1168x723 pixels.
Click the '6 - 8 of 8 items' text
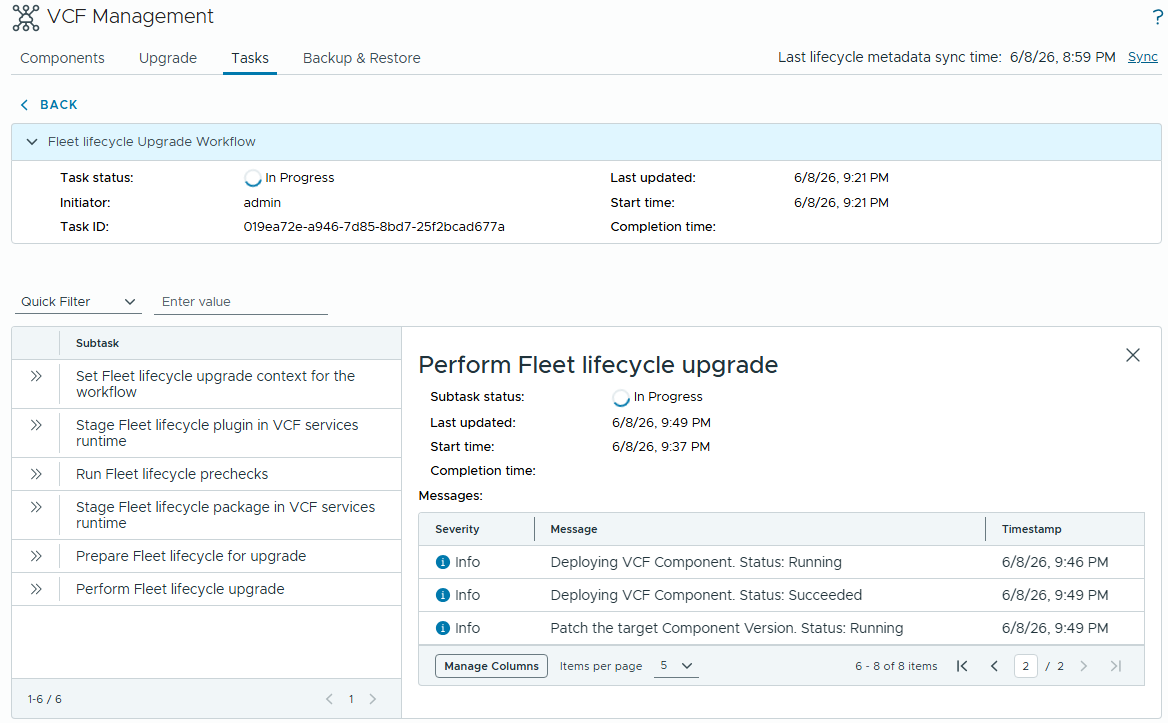[896, 666]
